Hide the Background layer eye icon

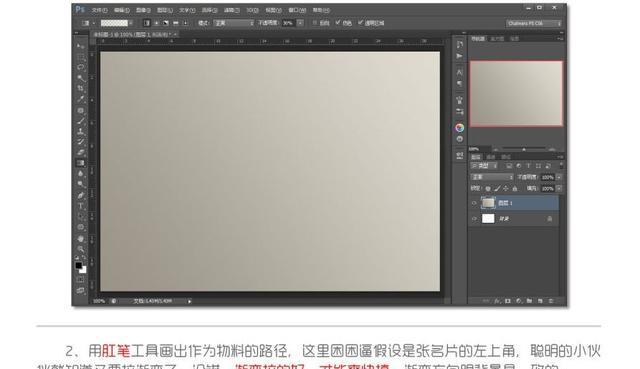(x=474, y=219)
